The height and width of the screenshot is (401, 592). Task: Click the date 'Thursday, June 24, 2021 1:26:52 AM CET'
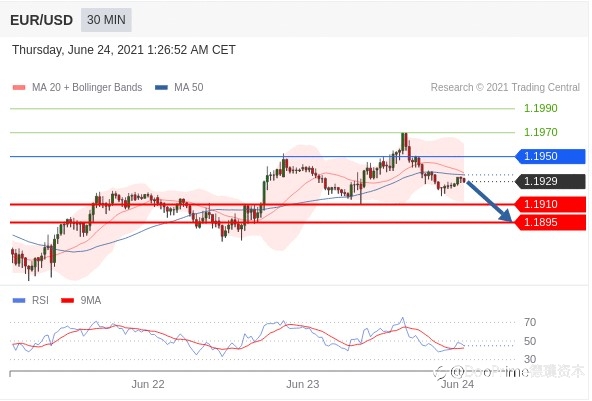pyautogui.click(x=124, y=50)
